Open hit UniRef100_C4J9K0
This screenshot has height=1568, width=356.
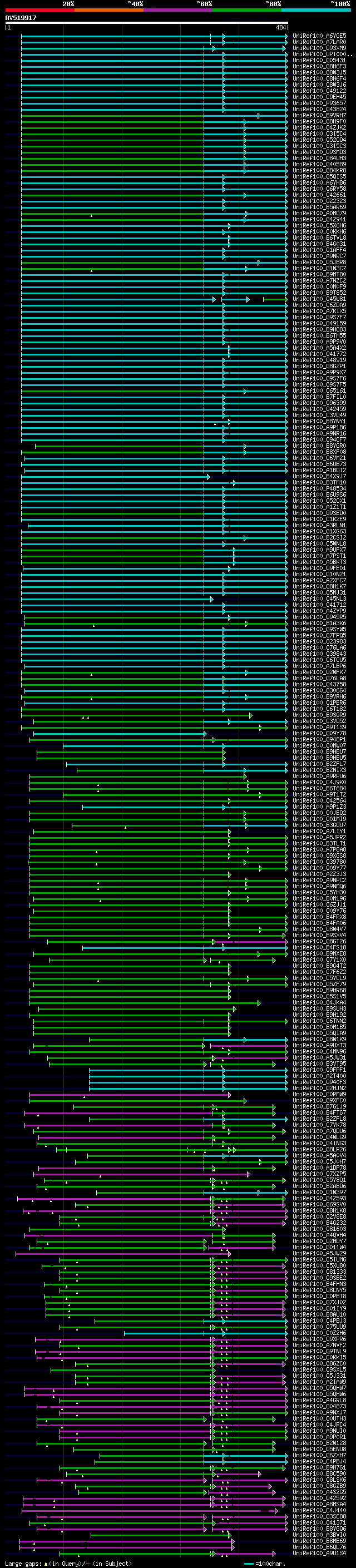[319, 783]
